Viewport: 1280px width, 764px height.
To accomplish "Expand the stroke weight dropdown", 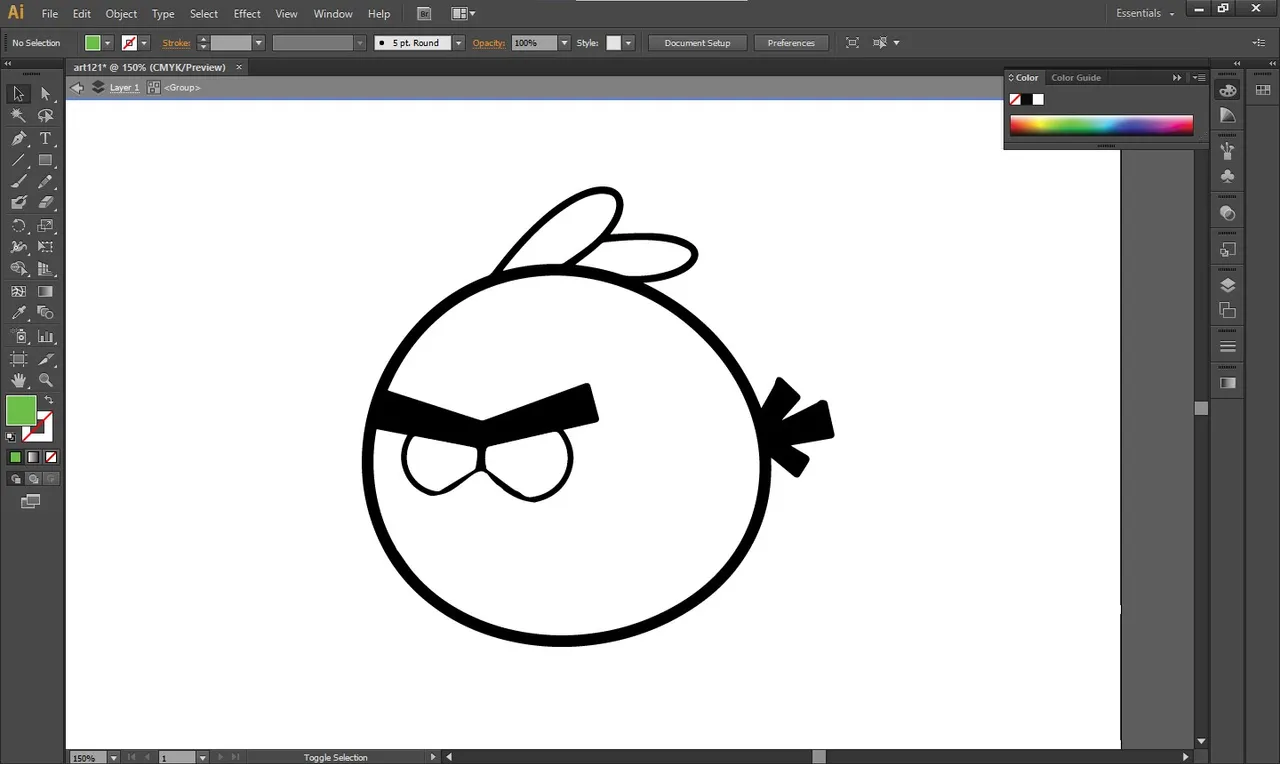I will (259, 43).
